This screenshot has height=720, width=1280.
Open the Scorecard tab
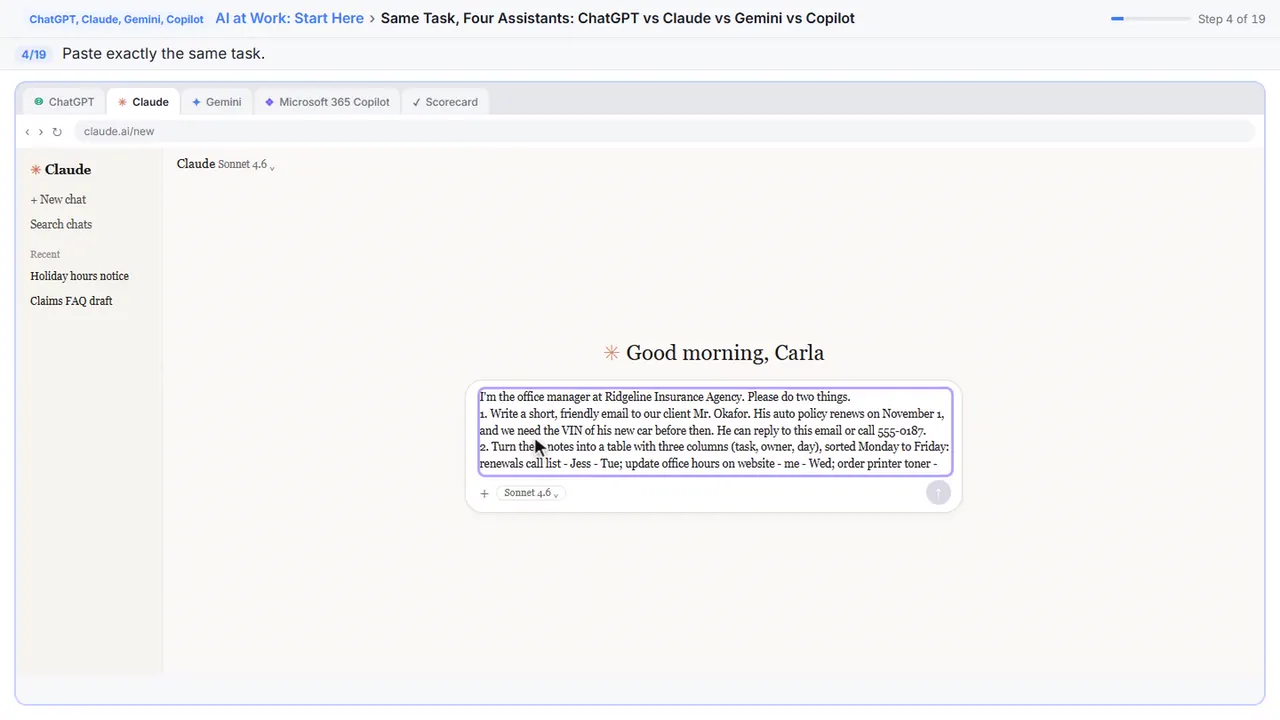pyautogui.click(x=445, y=102)
